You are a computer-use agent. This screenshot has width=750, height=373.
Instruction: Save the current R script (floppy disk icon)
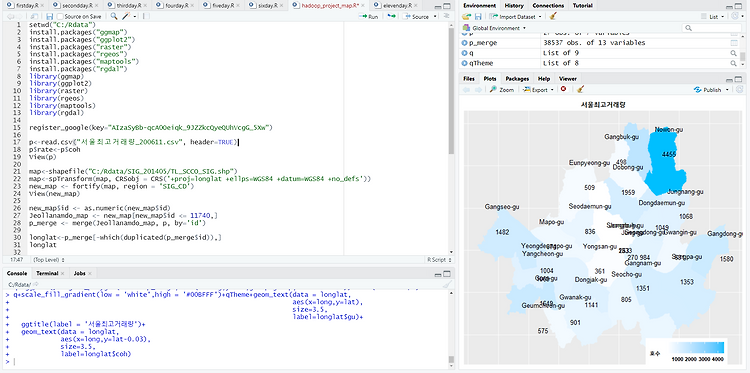pyautogui.click(x=49, y=16)
